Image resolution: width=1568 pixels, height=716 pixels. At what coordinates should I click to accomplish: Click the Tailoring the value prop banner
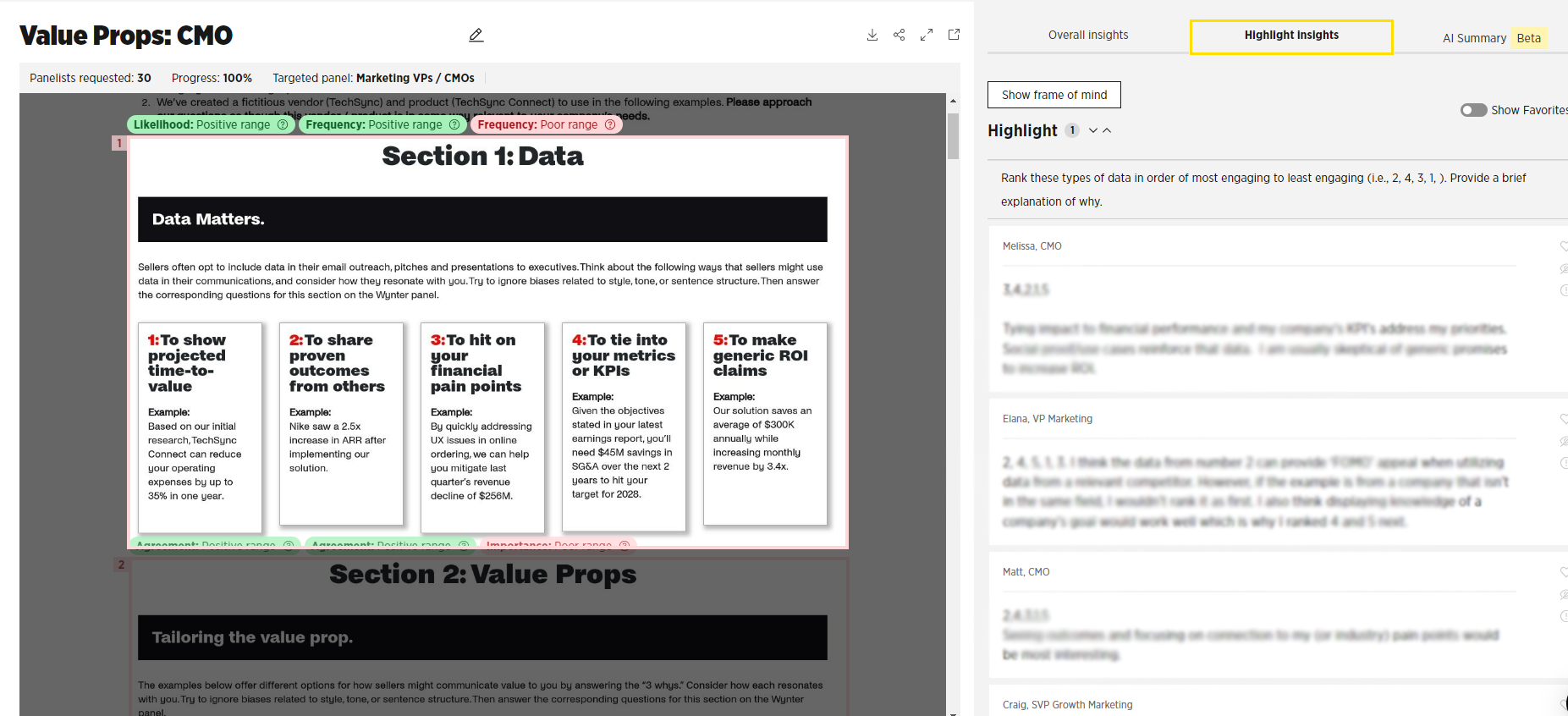click(x=482, y=637)
